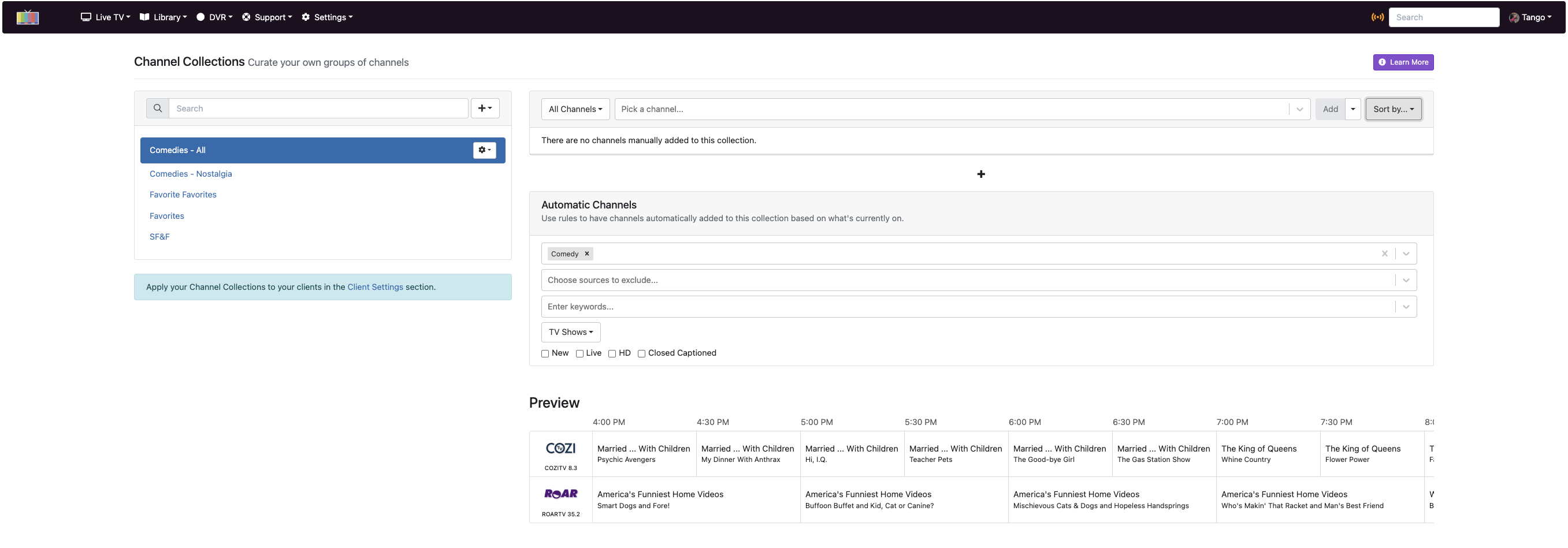This screenshot has height=548, width=1568.
Task: Open the Sort by dropdown
Action: pyautogui.click(x=1393, y=109)
